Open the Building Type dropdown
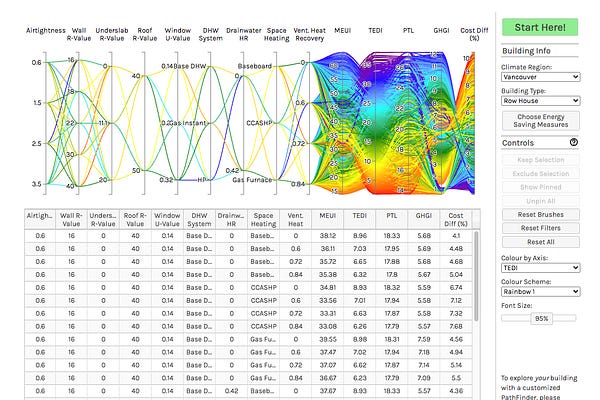The height and width of the screenshot is (400, 600). coord(540,101)
